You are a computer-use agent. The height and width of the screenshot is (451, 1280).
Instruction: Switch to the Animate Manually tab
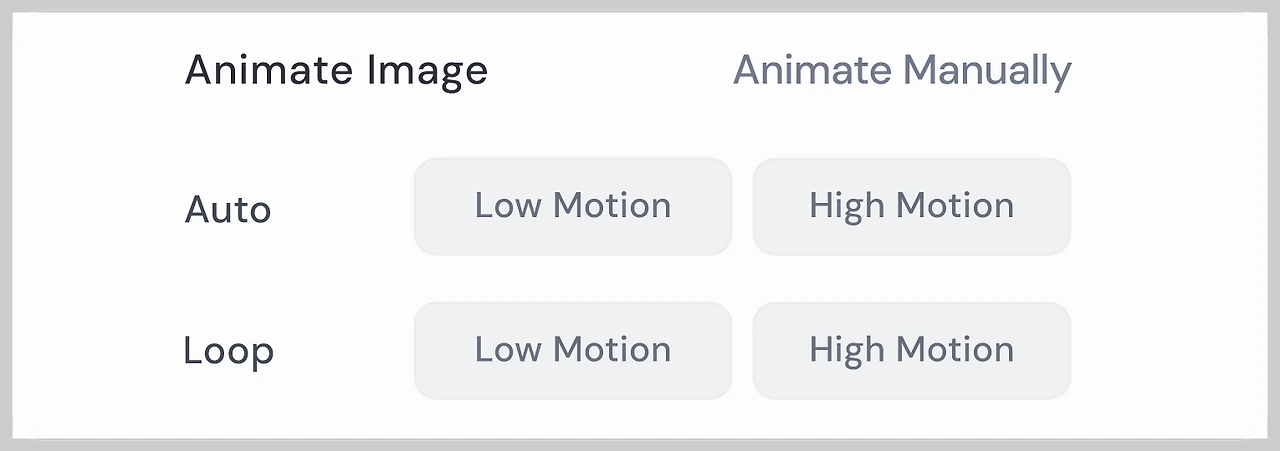902,71
